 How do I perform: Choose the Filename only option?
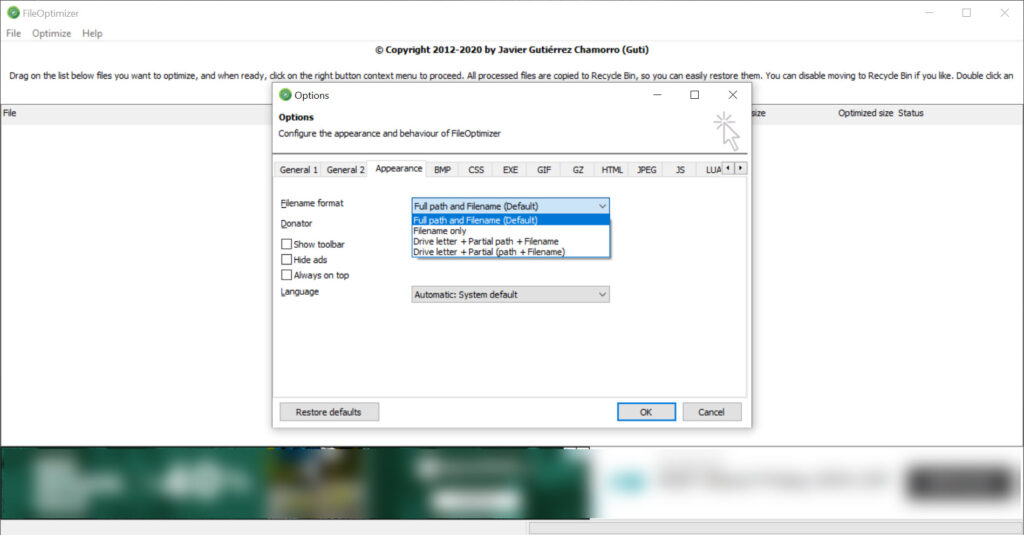[511, 231]
